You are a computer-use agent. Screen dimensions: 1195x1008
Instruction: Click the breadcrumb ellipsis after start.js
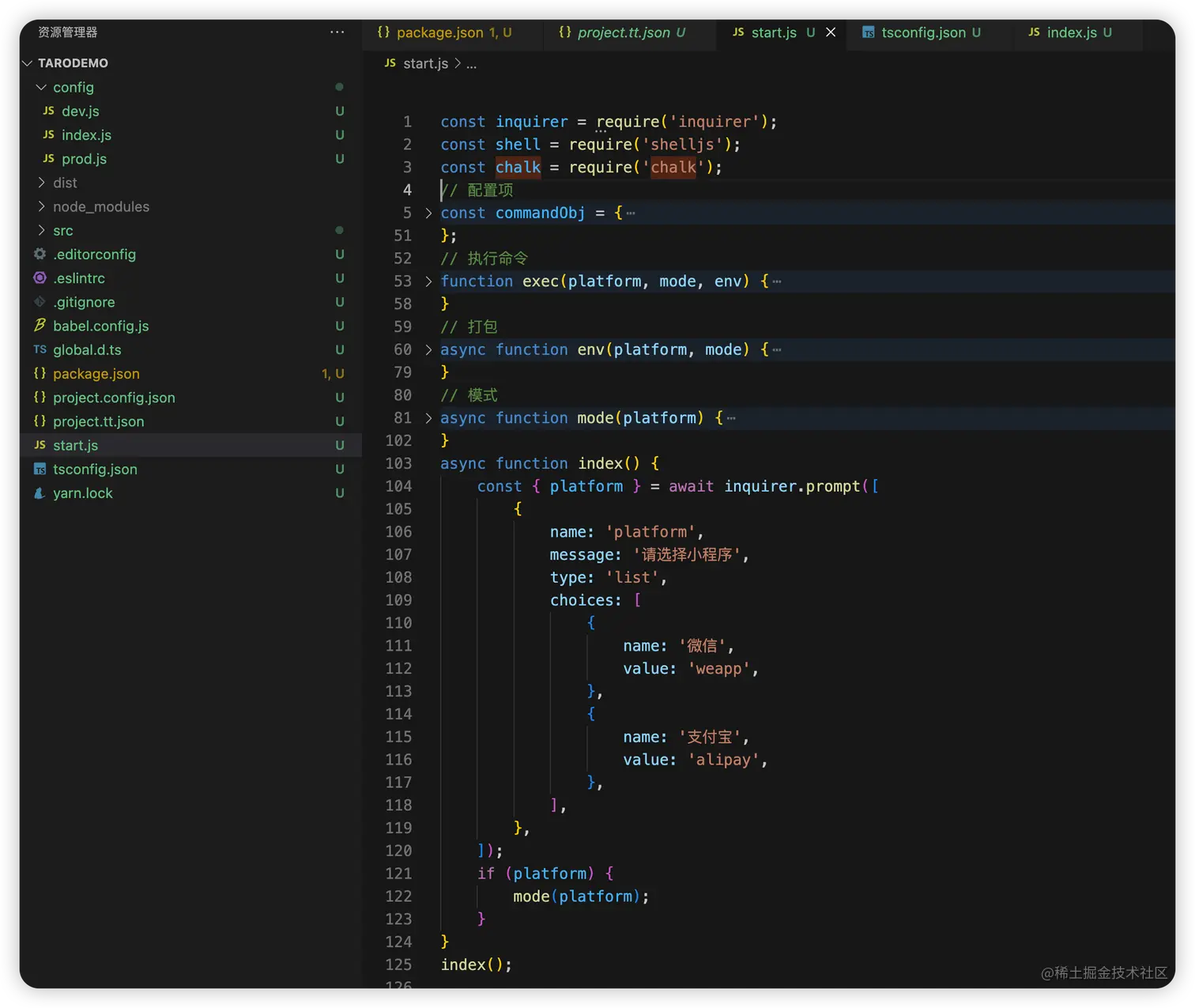(x=472, y=63)
